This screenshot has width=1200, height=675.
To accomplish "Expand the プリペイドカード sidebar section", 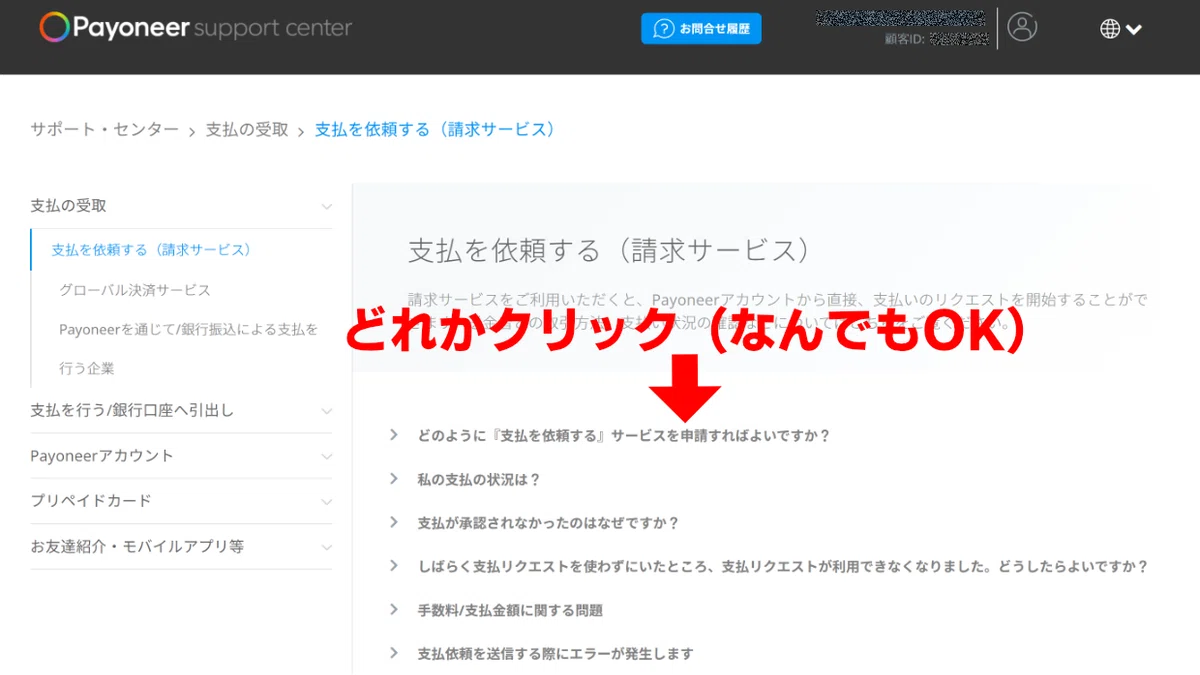I will point(181,501).
